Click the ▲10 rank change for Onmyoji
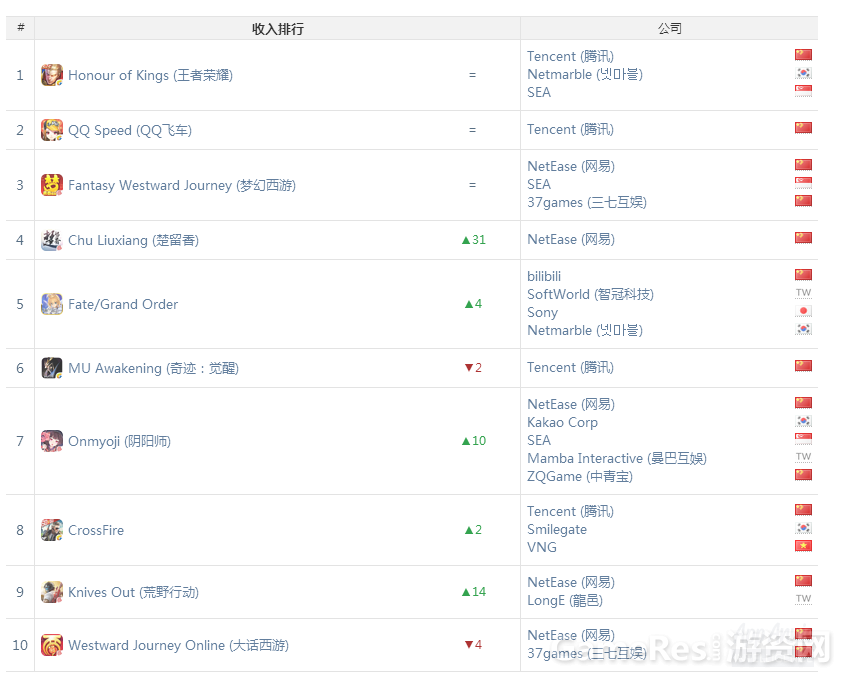Viewport: 856px width, 682px height. pos(473,441)
